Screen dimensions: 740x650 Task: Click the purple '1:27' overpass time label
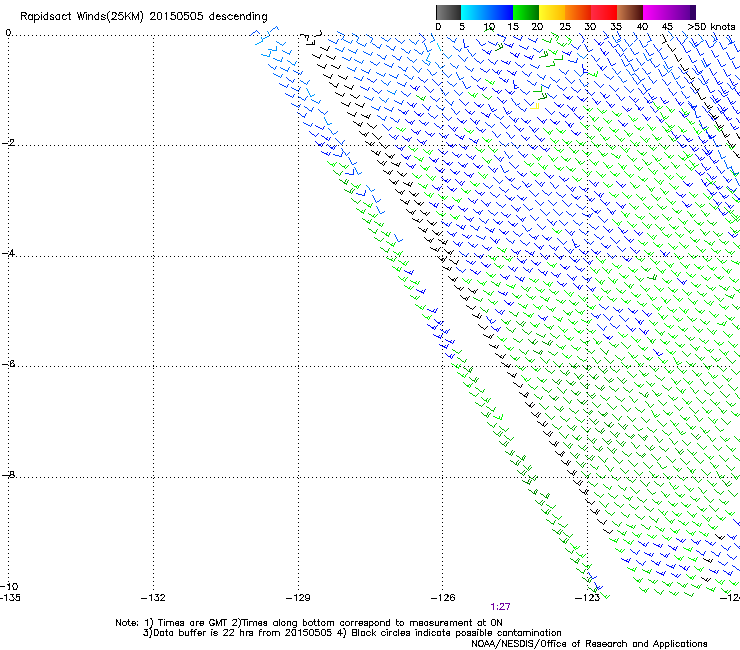[x=500, y=607]
